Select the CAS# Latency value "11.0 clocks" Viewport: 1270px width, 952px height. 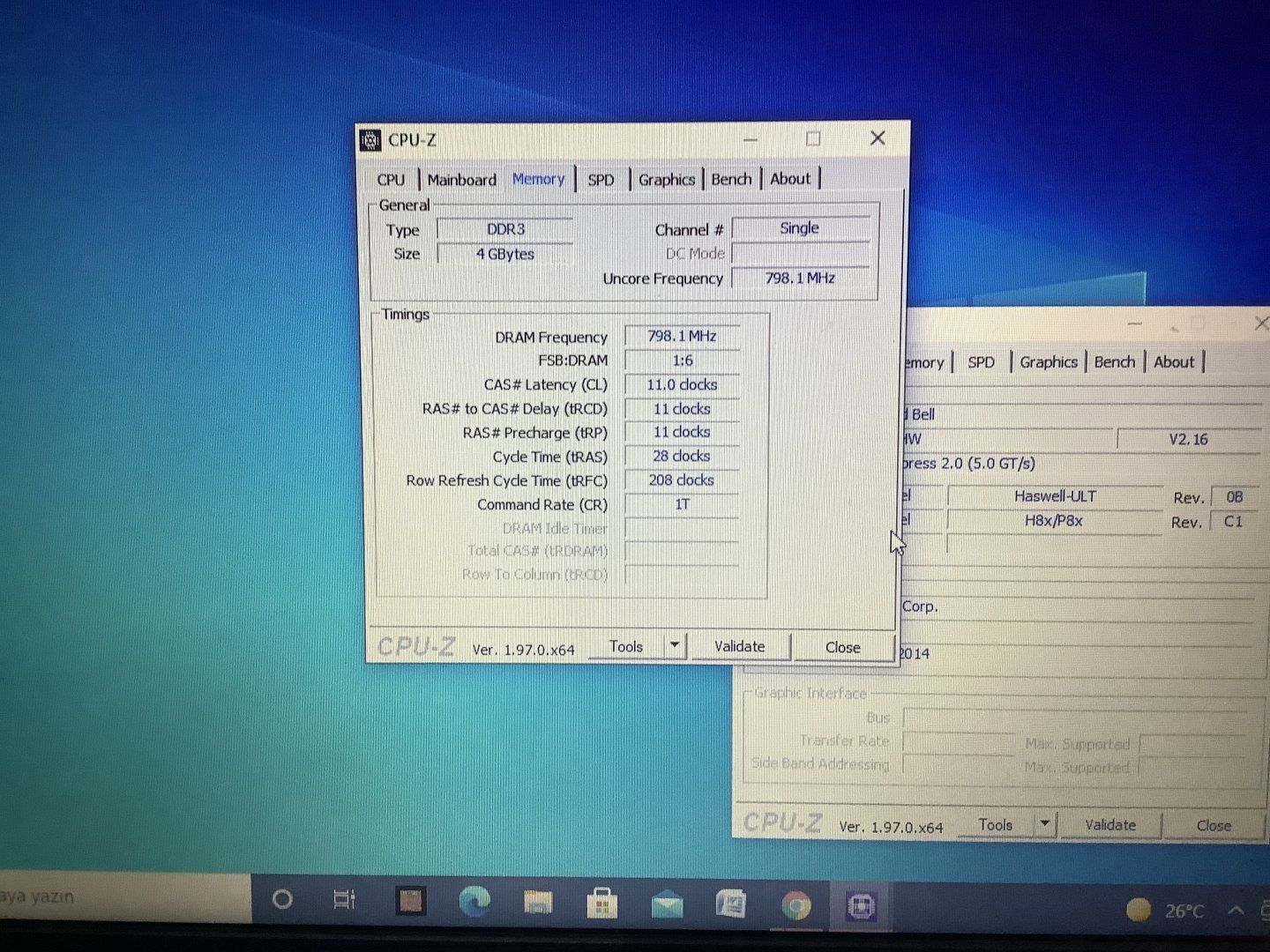coord(682,384)
